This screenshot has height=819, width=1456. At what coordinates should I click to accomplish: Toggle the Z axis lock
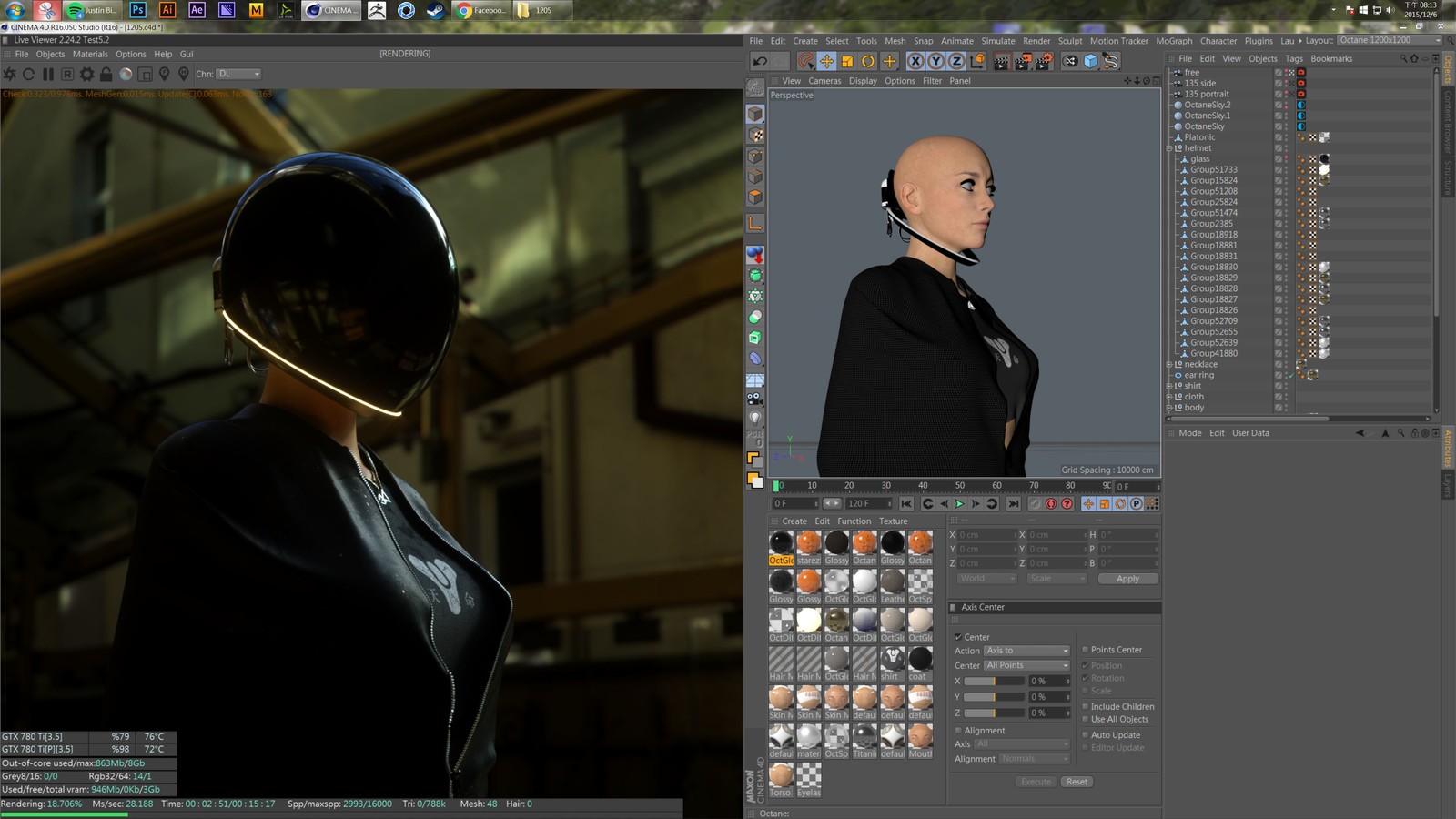pos(956,61)
